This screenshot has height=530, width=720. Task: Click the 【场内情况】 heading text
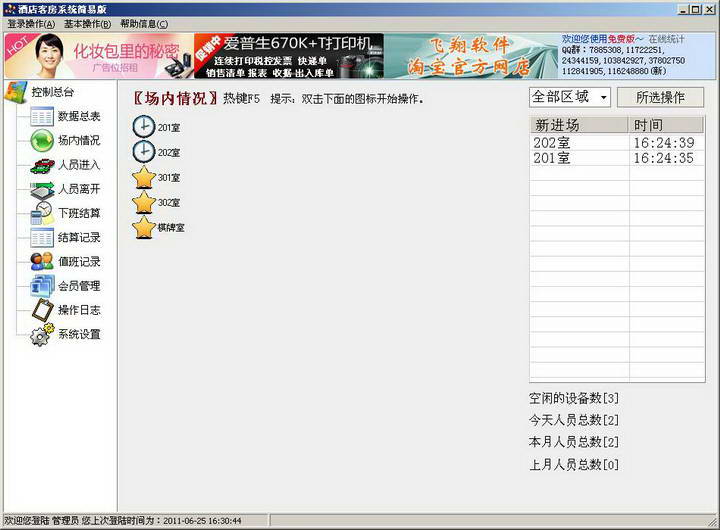175,98
